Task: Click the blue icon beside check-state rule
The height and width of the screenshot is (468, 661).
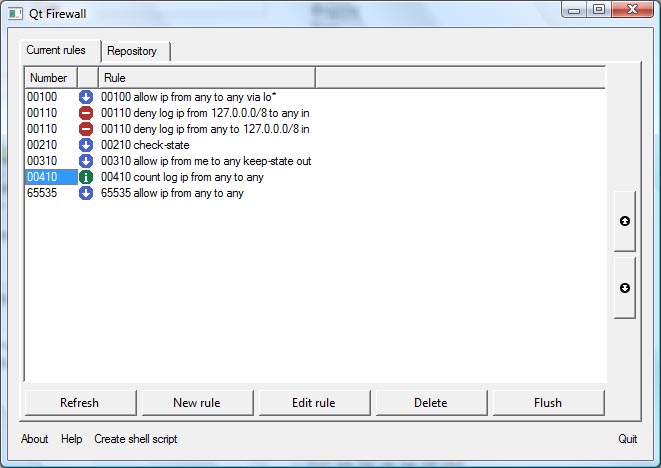Action: (x=86, y=145)
